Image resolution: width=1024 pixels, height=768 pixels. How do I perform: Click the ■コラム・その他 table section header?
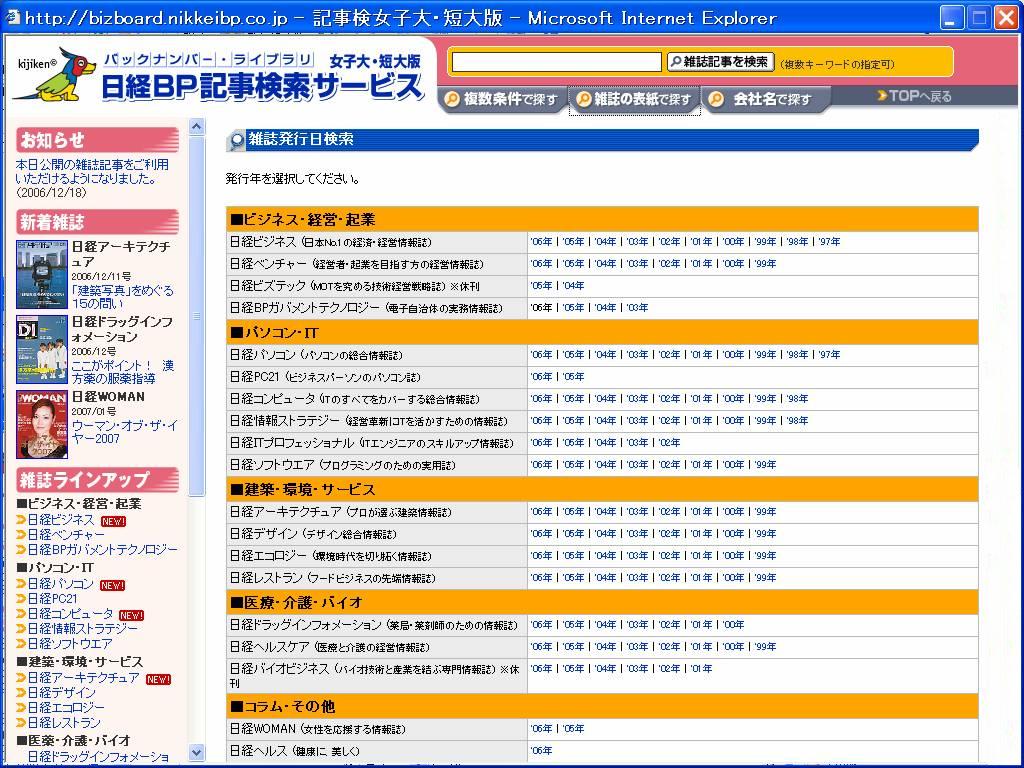(602, 707)
